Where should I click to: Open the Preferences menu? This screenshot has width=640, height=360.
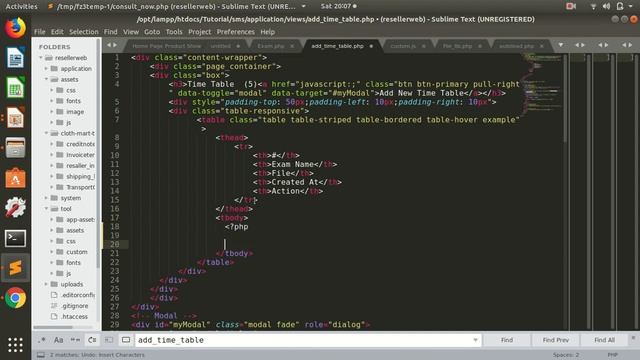pyautogui.click(x=236, y=32)
